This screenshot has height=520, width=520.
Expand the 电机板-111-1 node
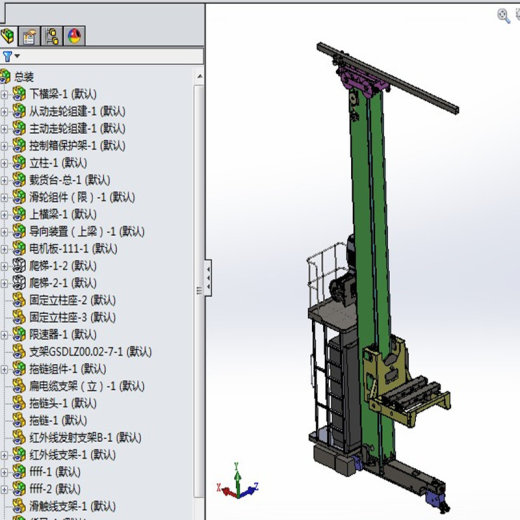click(4, 249)
